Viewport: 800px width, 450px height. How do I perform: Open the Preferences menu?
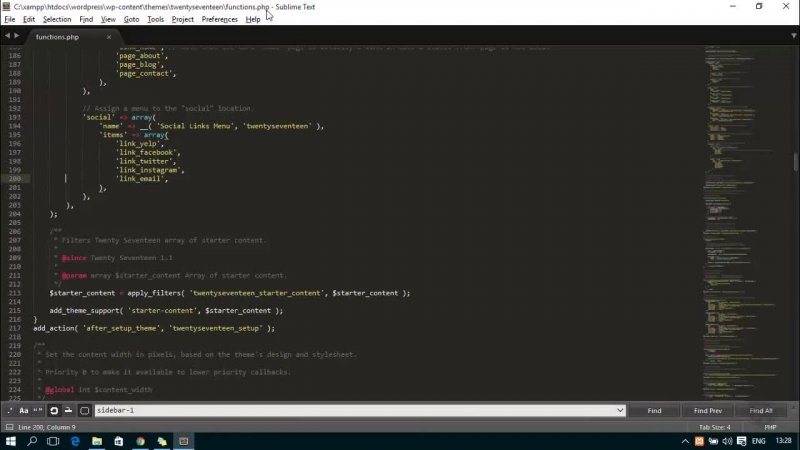pos(219,19)
